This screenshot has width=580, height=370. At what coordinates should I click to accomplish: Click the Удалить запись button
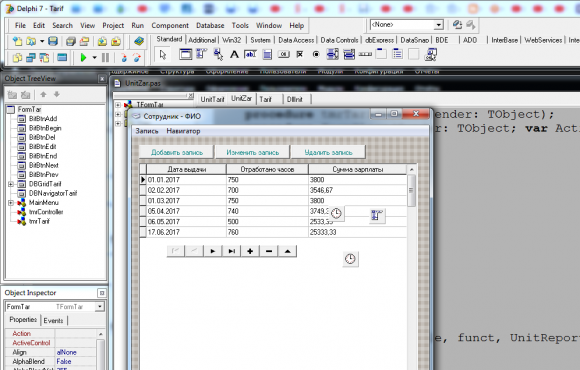(x=328, y=152)
